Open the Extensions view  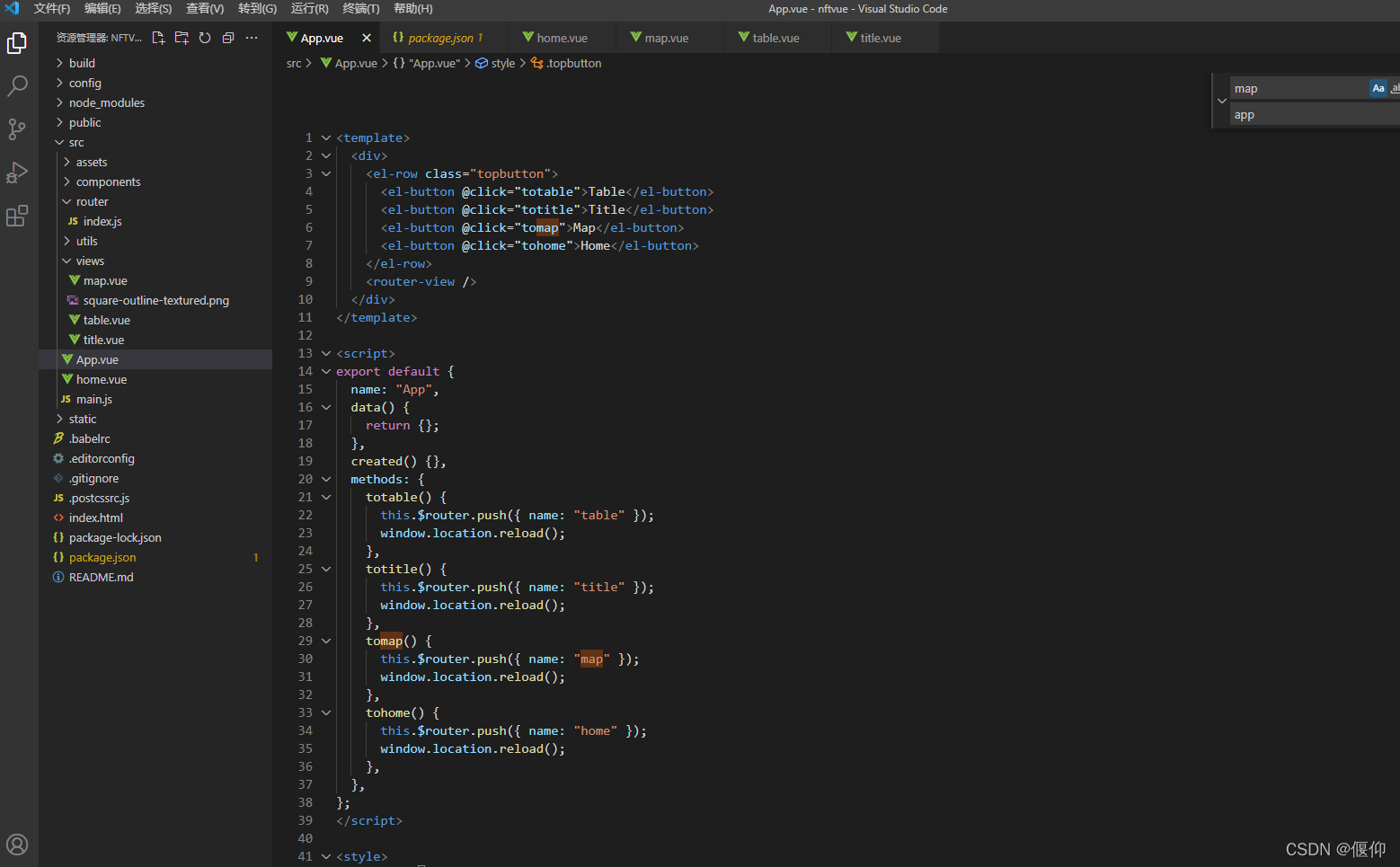[17, 215]
